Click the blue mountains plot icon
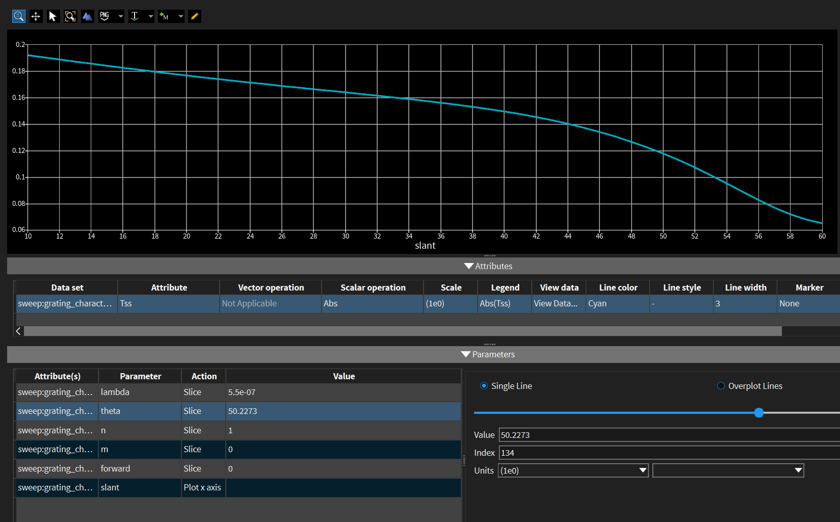This screenshot has width=840, height=522. click(87, 17)
